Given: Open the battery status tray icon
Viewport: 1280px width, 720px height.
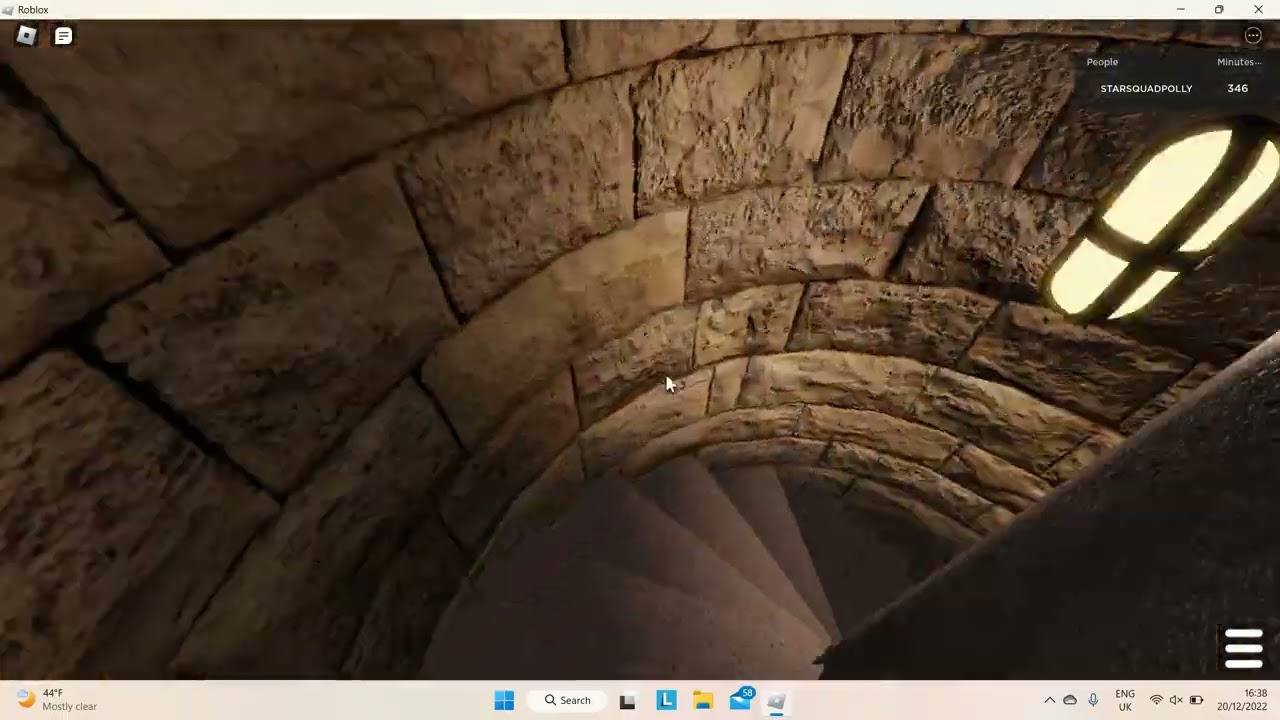Looking at the screenshot, I should coord(1196,700).
